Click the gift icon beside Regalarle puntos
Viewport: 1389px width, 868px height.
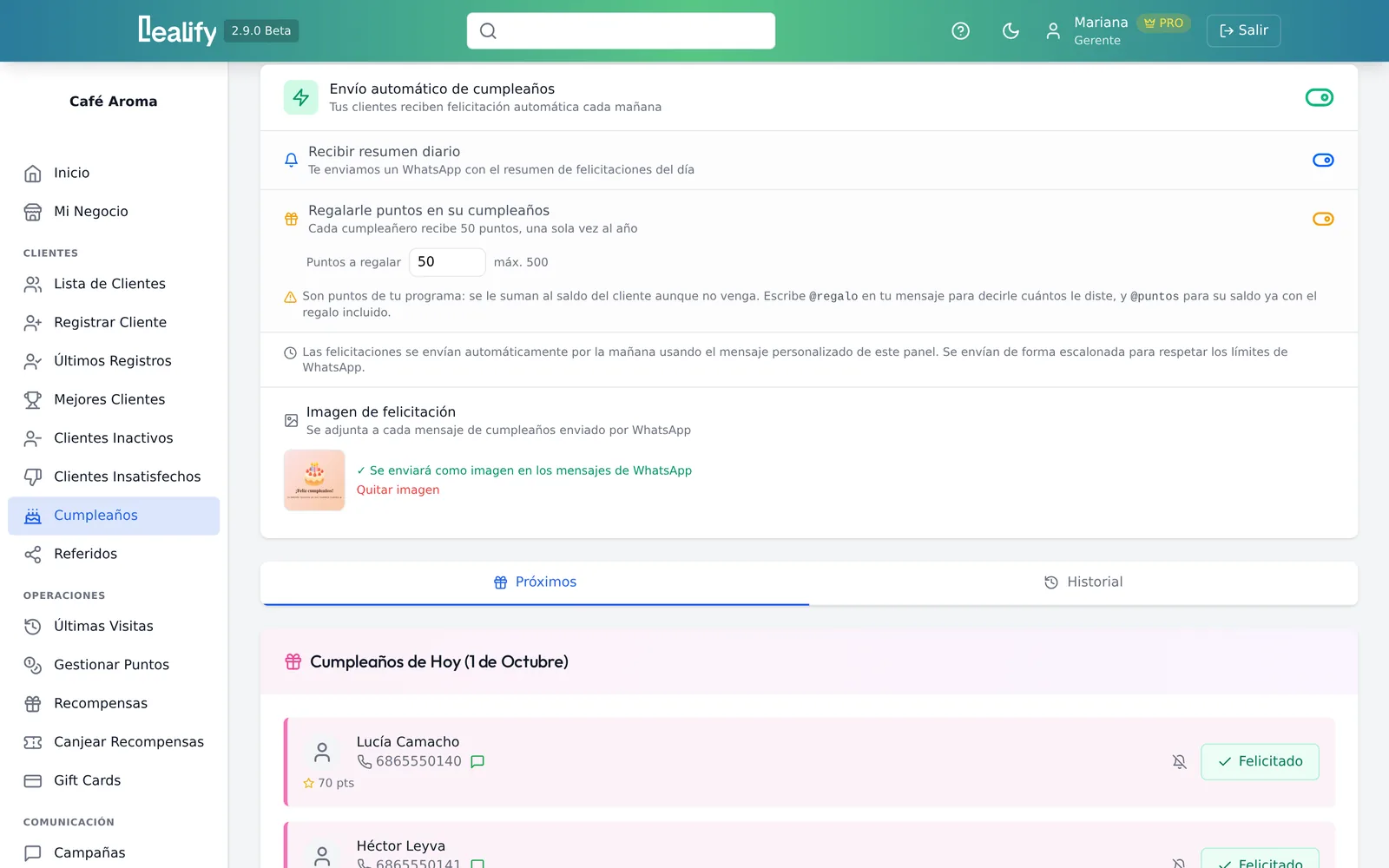[x=292, y=219]
